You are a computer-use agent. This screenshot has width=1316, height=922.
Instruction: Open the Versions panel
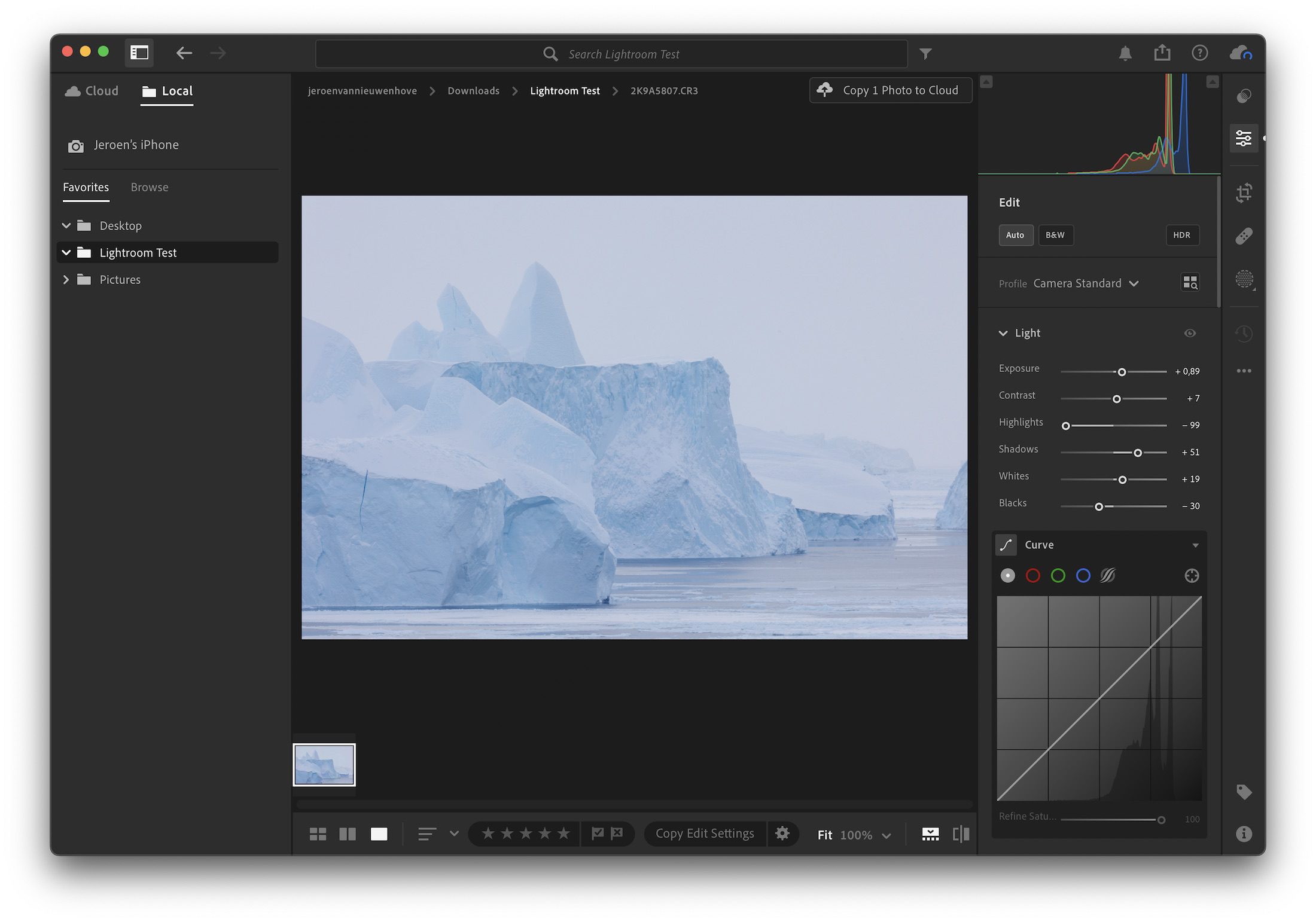point(1244,333)
